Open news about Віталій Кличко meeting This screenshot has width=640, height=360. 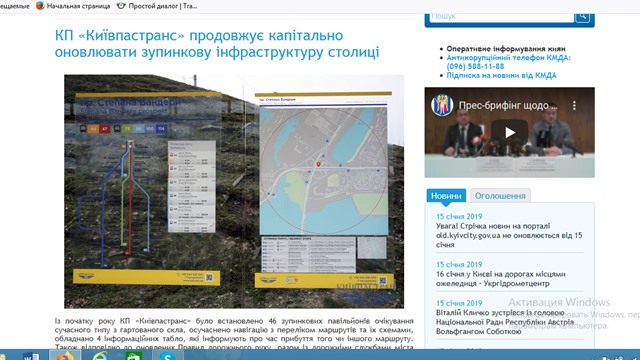tap(505, 322)
